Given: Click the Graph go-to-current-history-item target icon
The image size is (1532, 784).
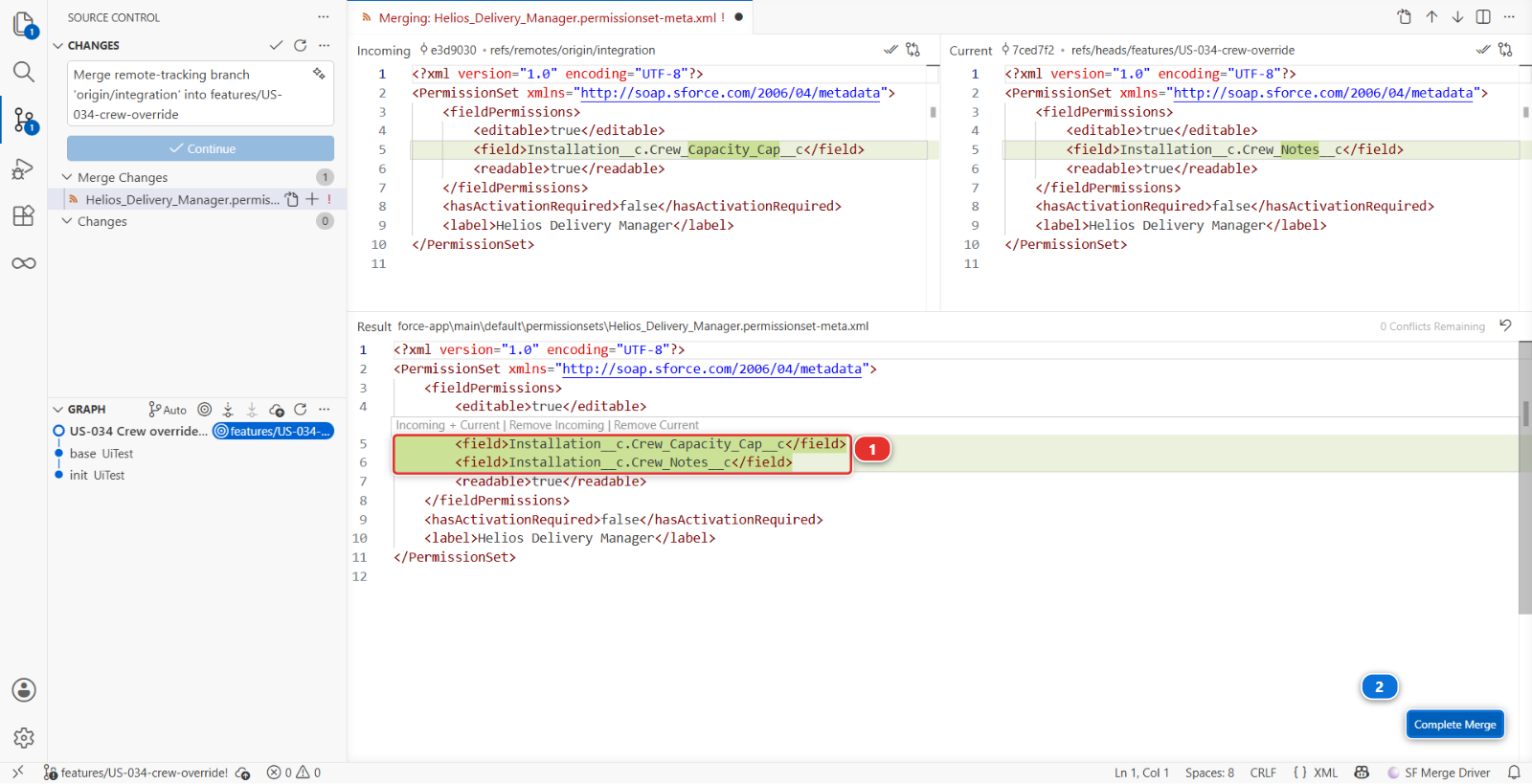Looking at the screenshot, I should click(x=204, y=409).
